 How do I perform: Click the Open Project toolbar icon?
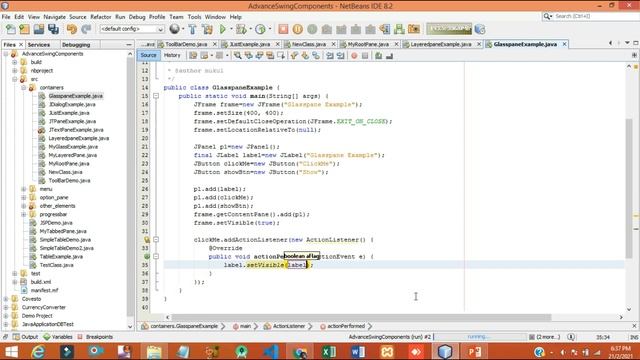(39, 29)
